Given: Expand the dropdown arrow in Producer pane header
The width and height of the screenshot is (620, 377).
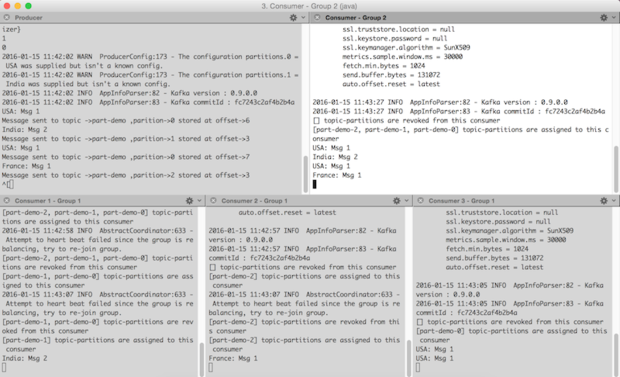Looking at the screenshot, I should point(303,17).
